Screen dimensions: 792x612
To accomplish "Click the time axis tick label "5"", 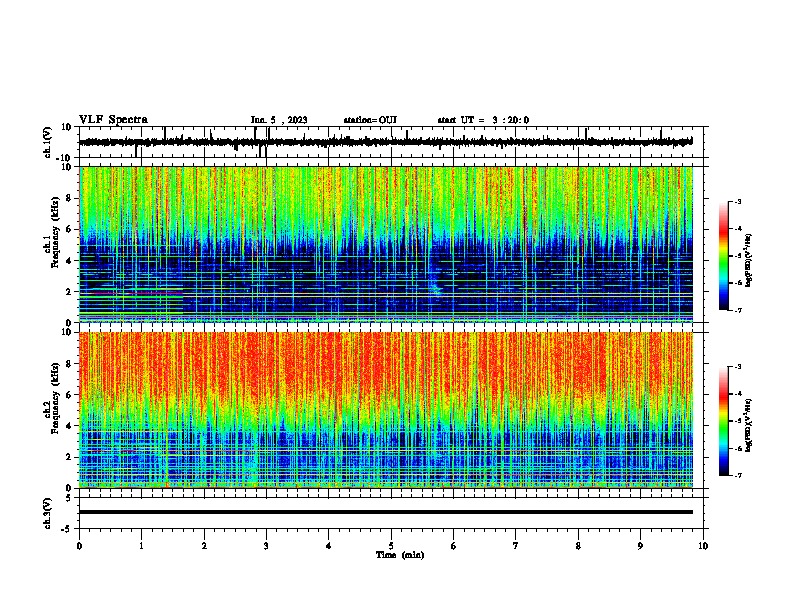I will point(391,546).
